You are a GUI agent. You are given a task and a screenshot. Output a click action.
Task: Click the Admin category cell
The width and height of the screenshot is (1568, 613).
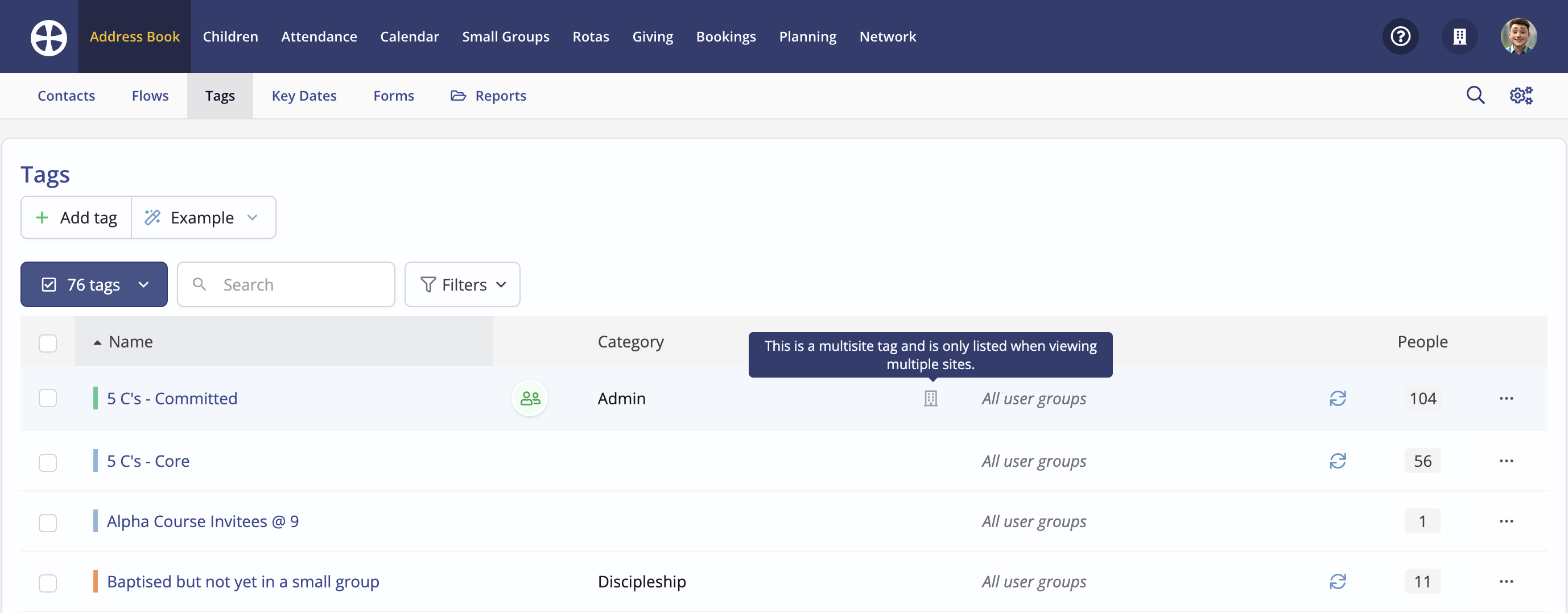tap(621, 398)
